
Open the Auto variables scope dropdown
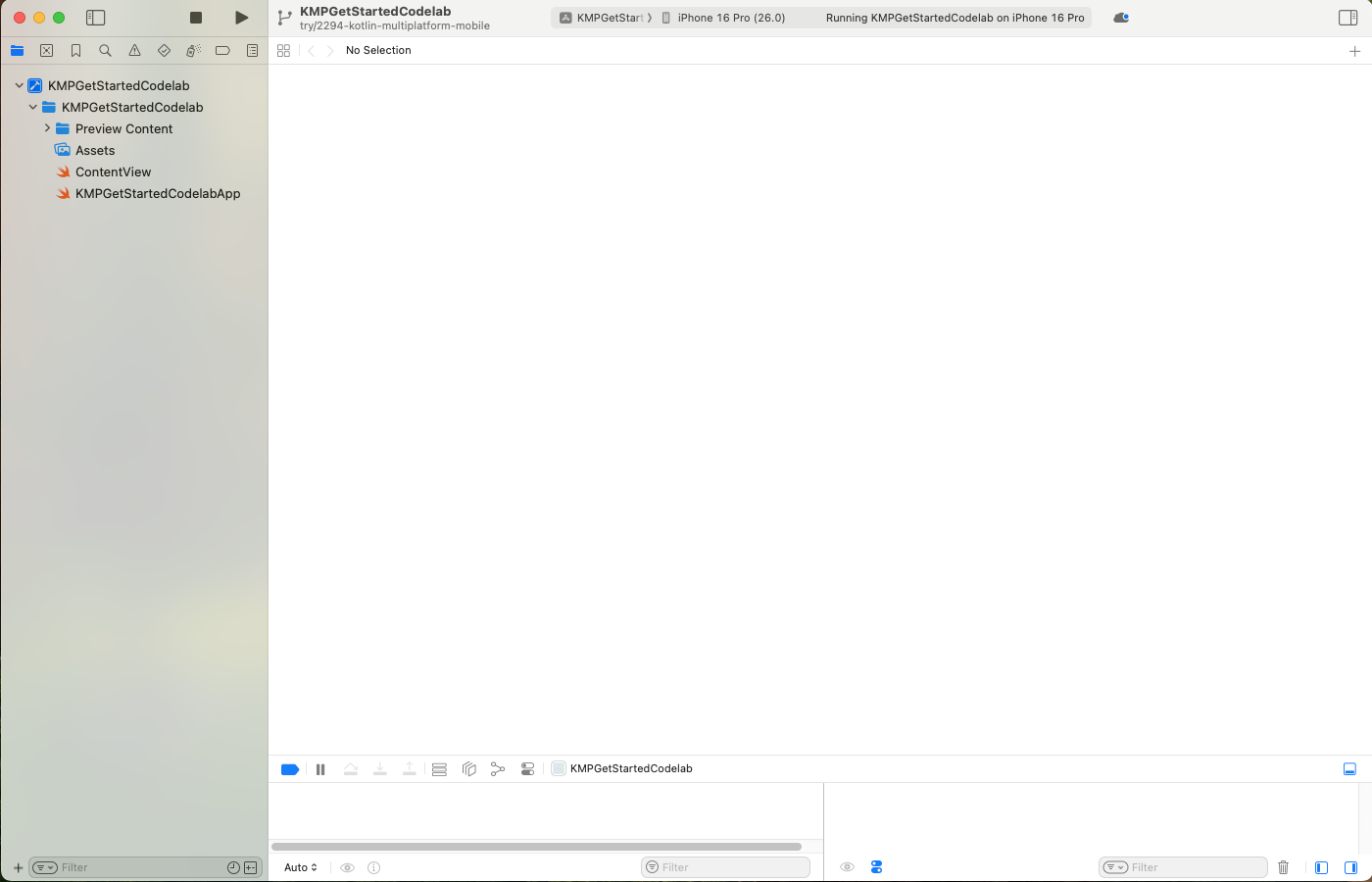click(301, 867)
